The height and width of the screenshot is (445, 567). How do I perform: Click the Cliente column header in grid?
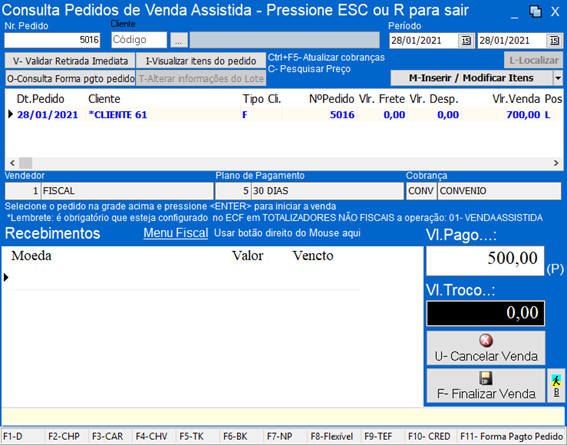(x=104, y=99)
